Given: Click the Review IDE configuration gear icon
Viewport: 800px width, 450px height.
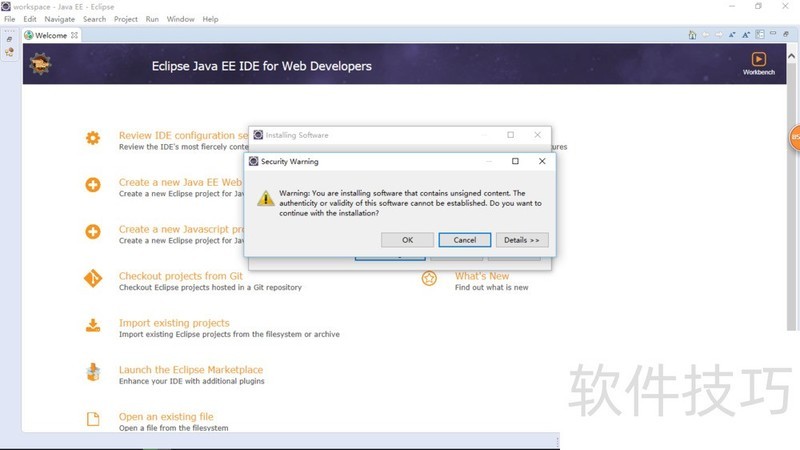Looking at the screenshot, I should 93,138.
